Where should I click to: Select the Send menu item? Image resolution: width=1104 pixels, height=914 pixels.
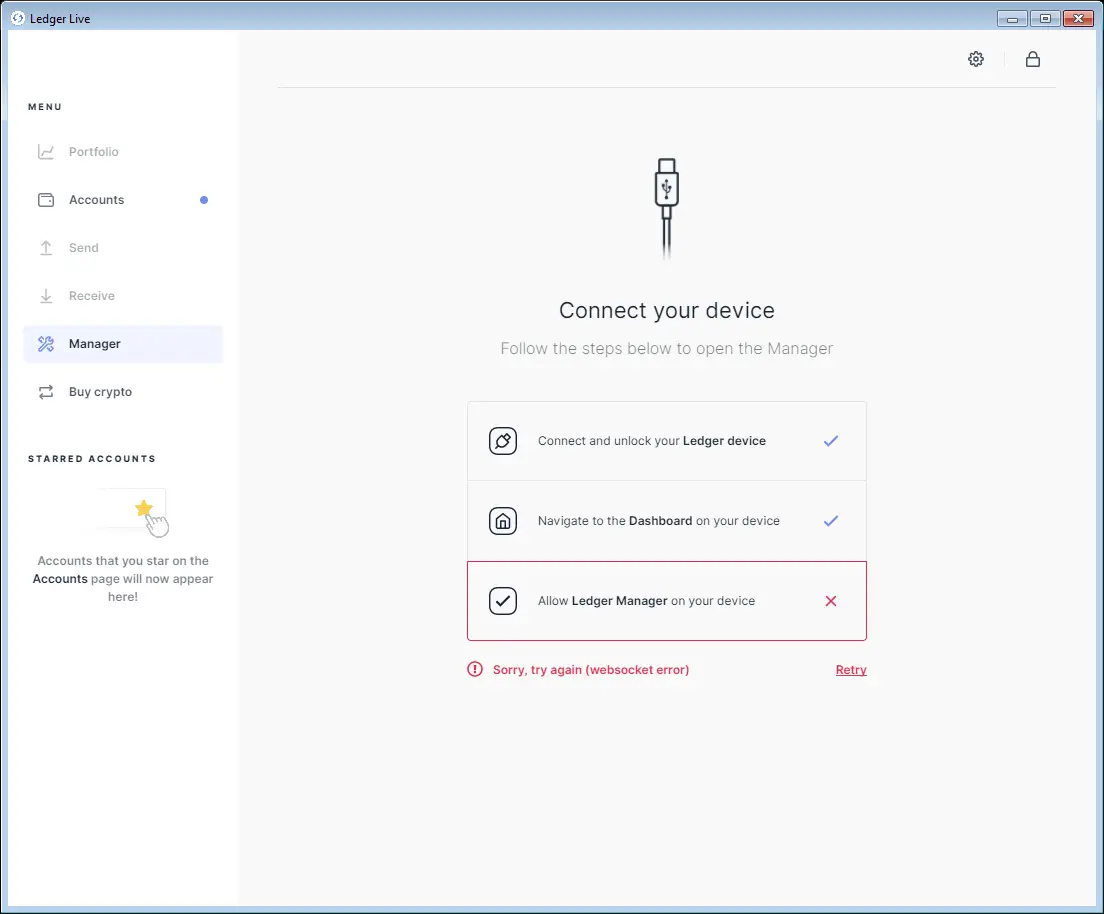123,248
